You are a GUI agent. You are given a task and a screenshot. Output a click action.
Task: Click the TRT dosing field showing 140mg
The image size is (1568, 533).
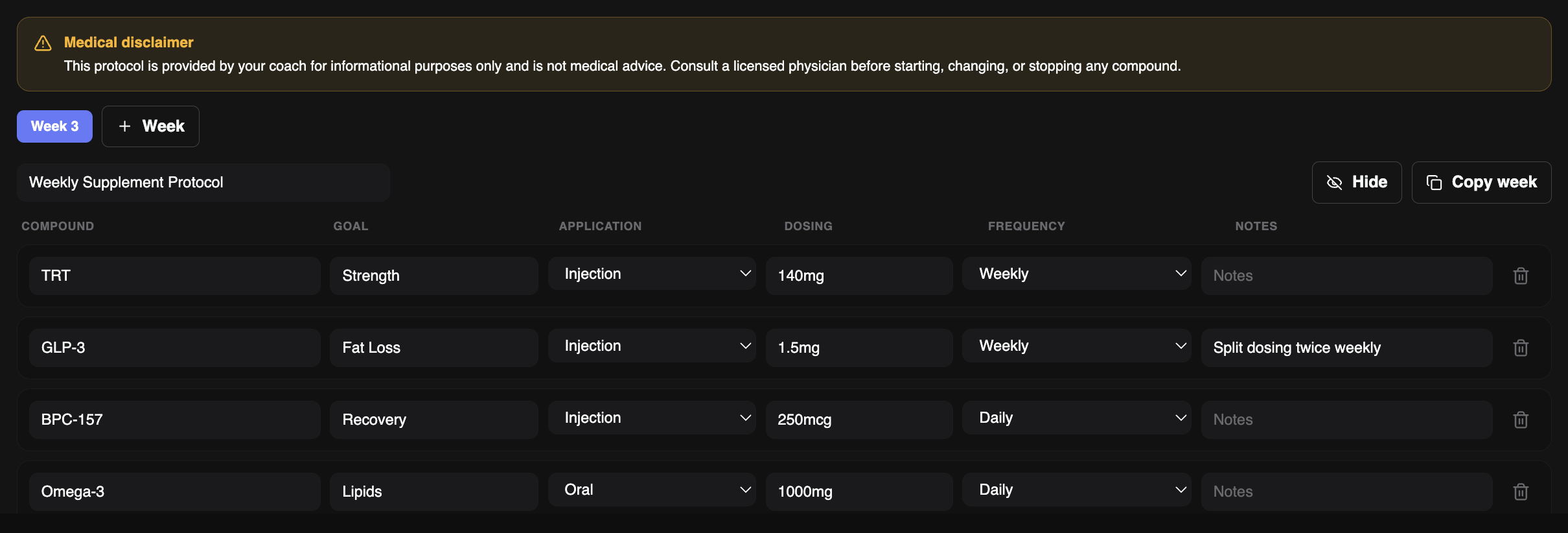pos(859,276)
